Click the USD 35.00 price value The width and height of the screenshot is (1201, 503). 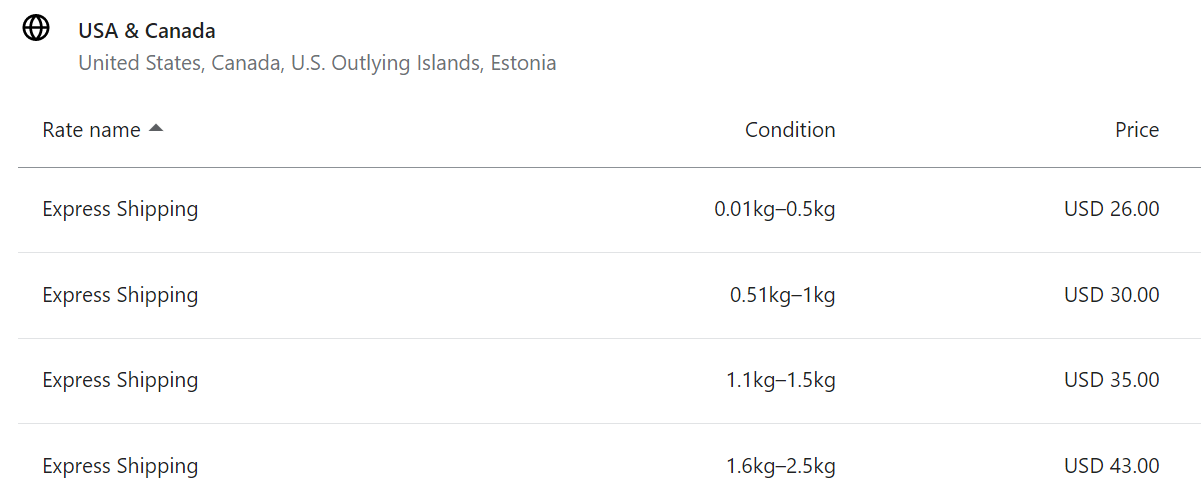(1112, 380)
